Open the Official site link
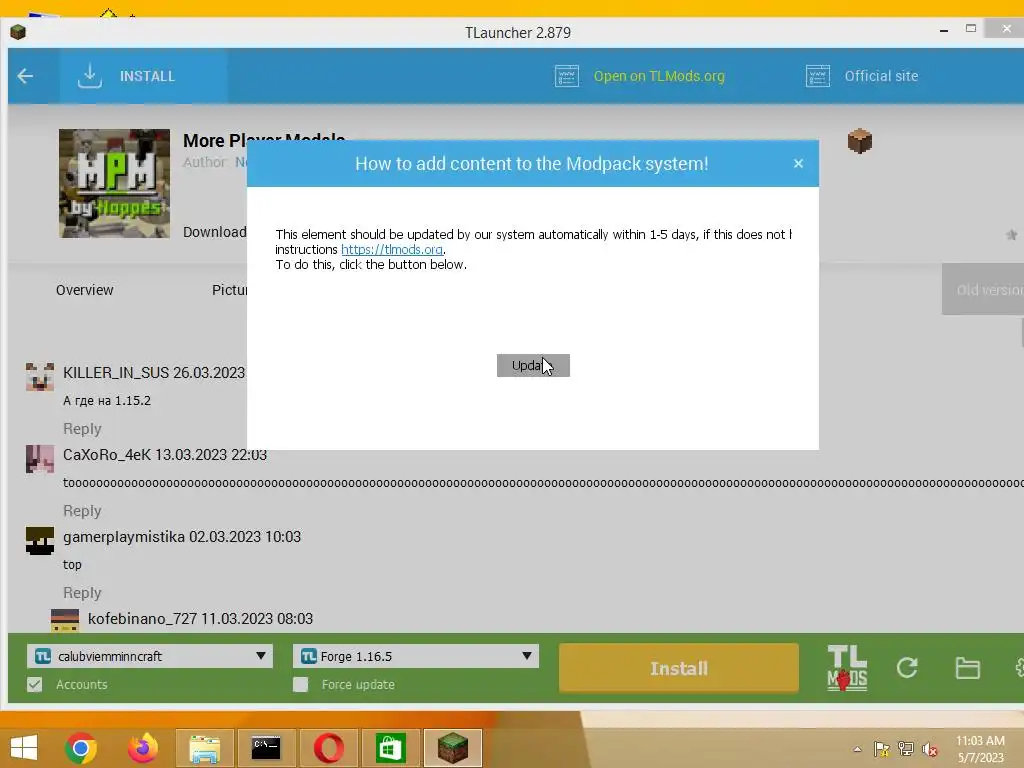The height and width of the screenshot is (768, 1024). pyautogui.click(x=881, y=76)
